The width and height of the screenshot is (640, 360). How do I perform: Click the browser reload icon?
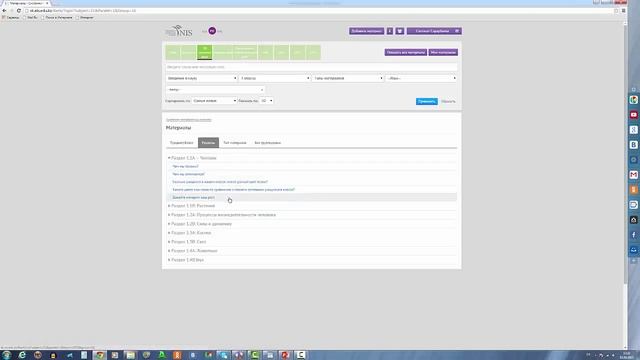point(19,11)
